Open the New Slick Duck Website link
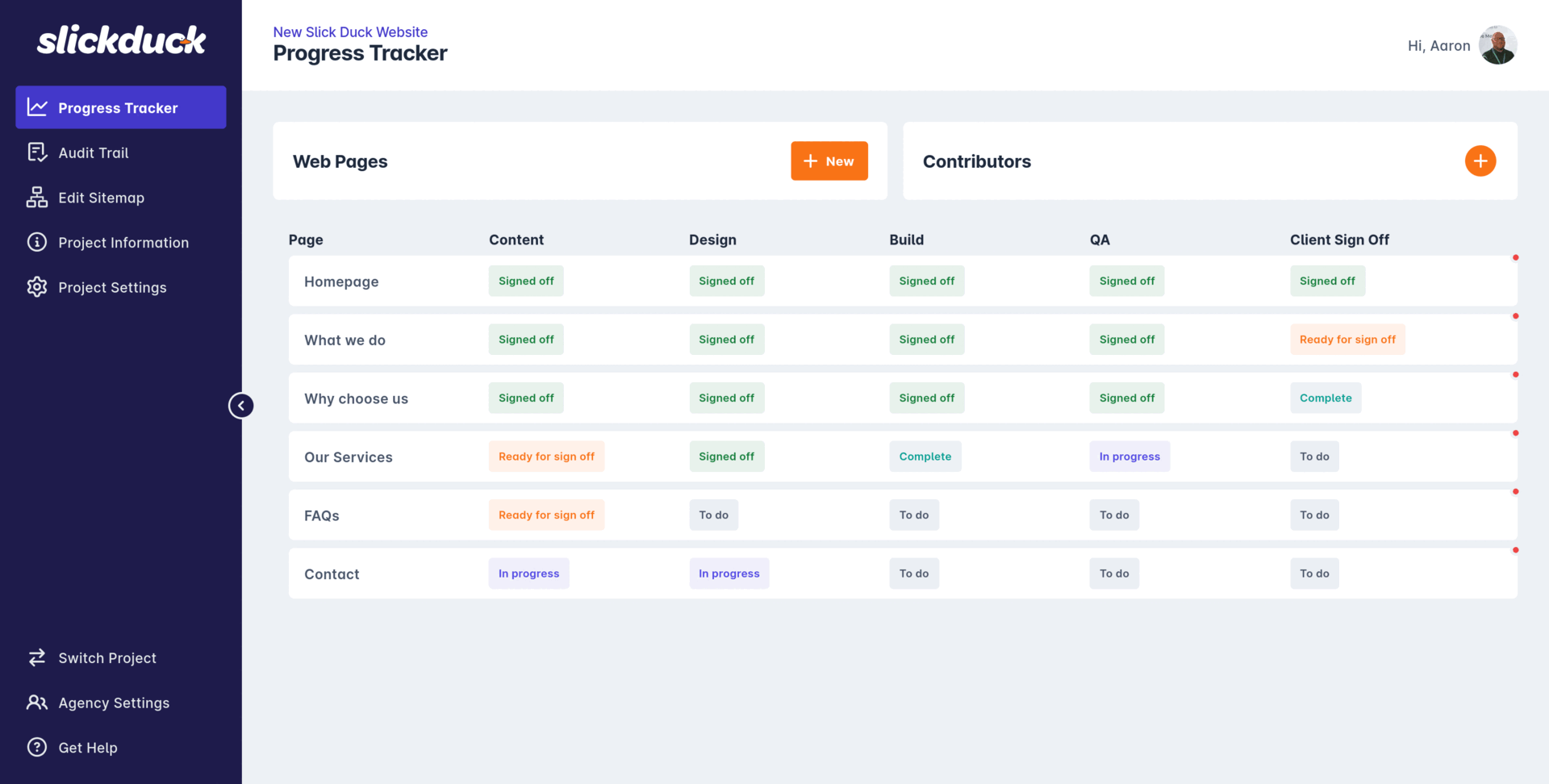Viewport: 1549px width, 784px height. [x=350, y=32]
